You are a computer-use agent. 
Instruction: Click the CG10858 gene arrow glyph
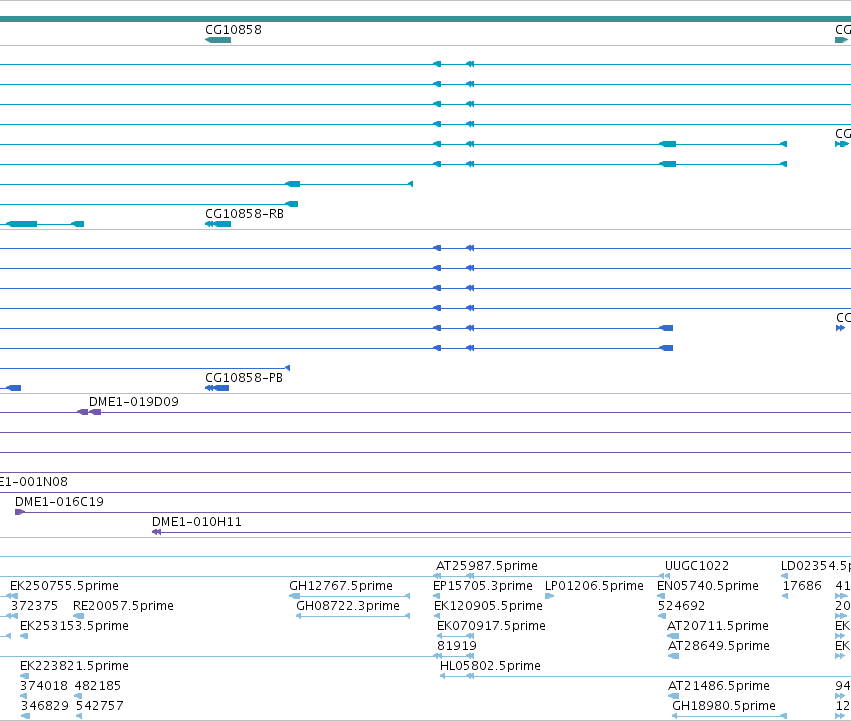[x=218, y=40]
